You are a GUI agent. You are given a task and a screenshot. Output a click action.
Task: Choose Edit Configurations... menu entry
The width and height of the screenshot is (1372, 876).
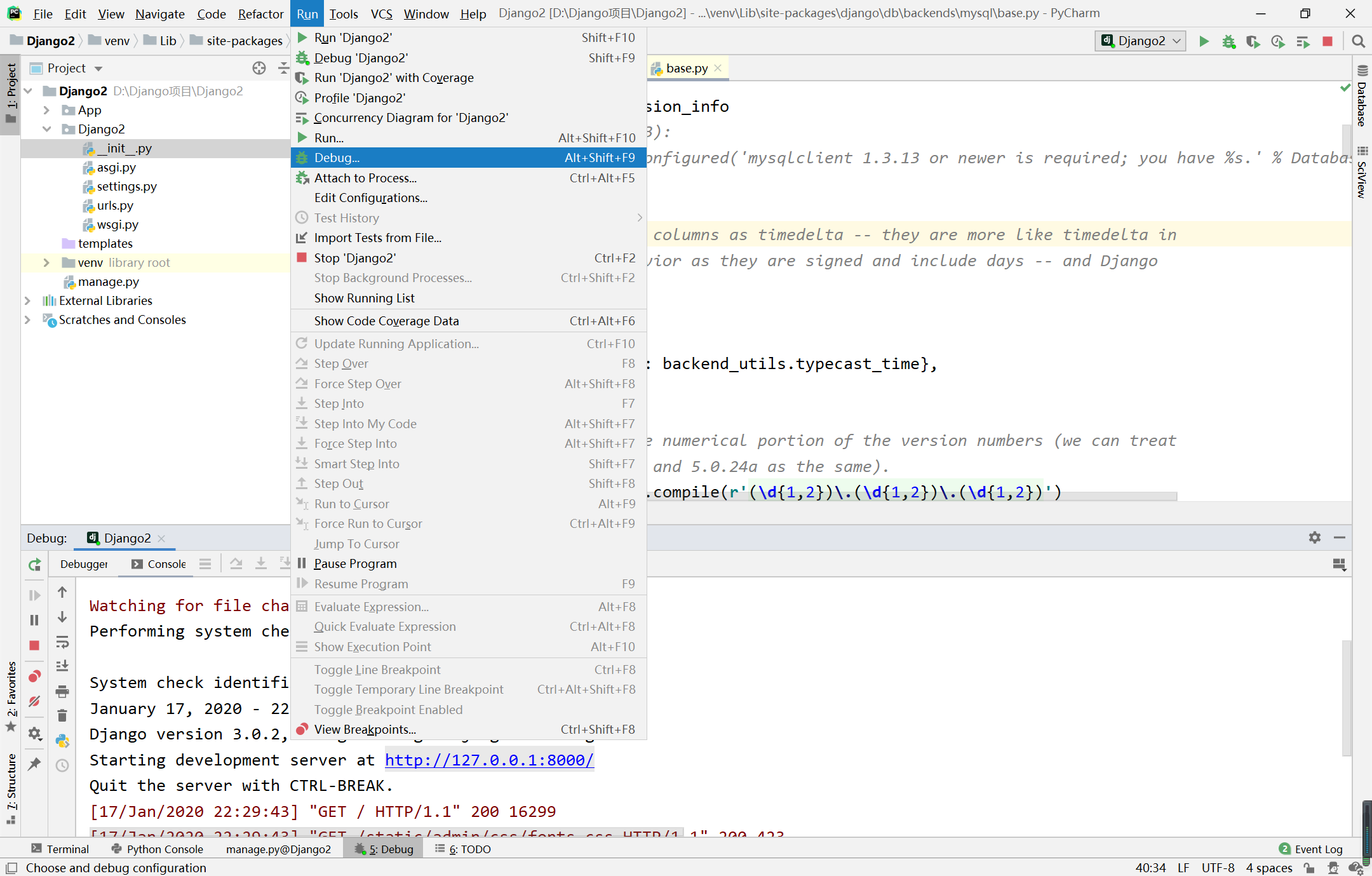point(468,198)
